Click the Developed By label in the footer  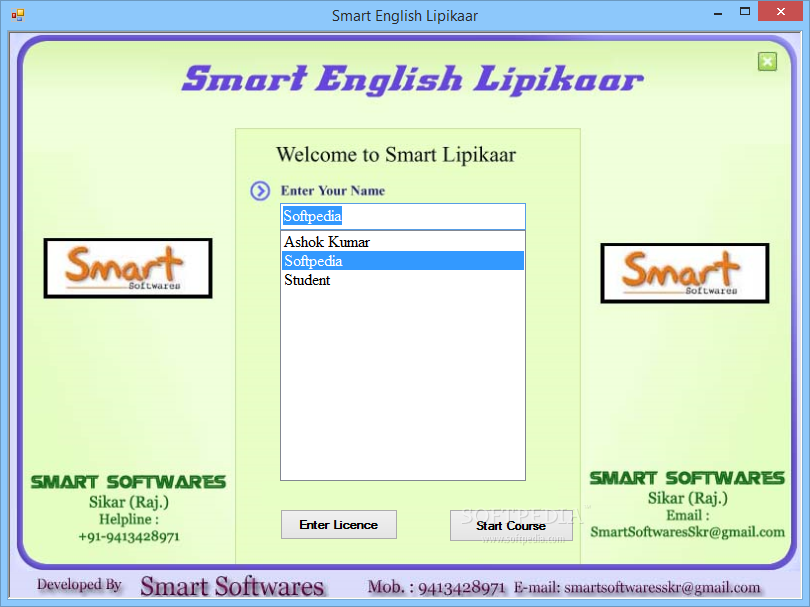79,584
